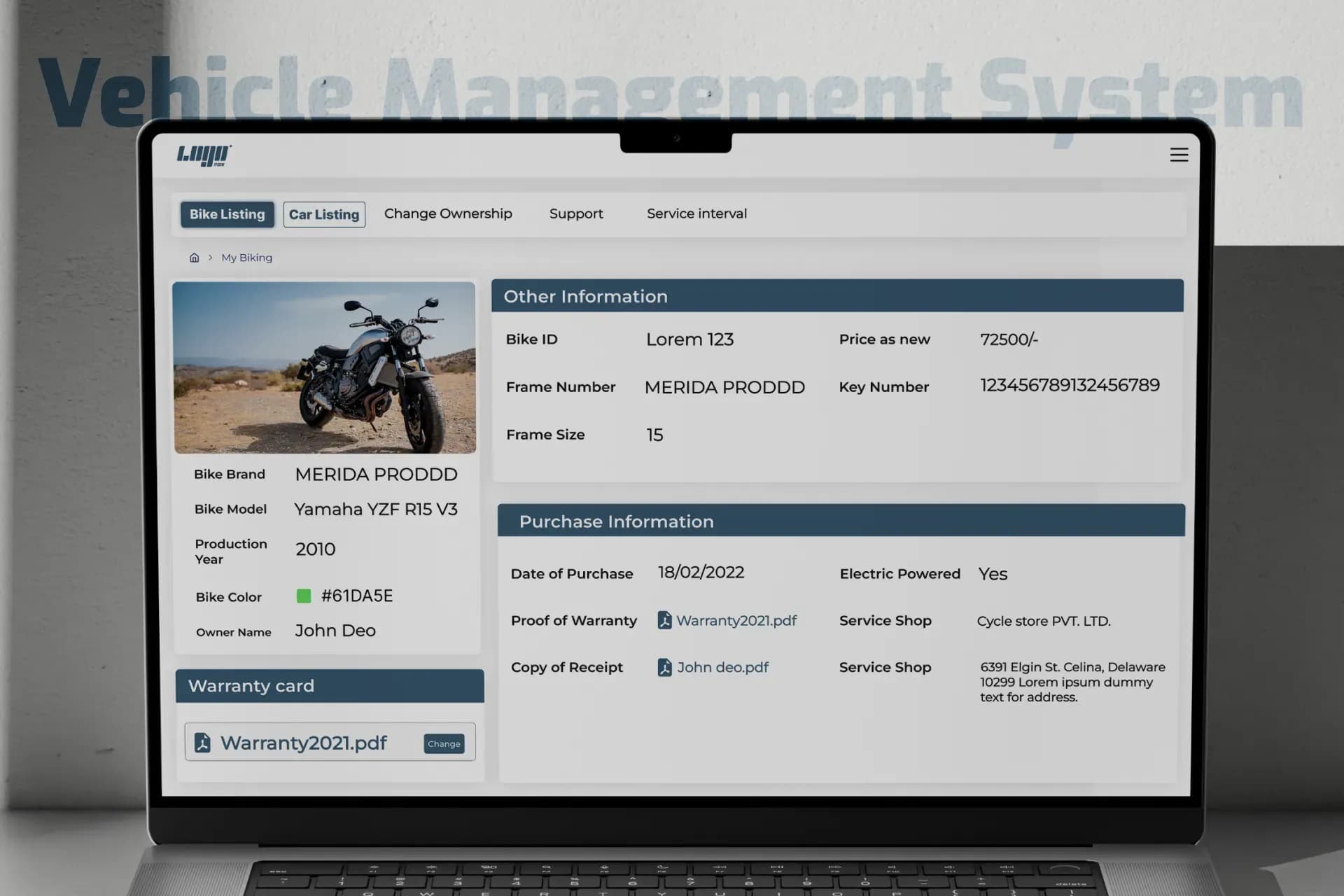Click the green bike color swatch

[x=304, y=596]
